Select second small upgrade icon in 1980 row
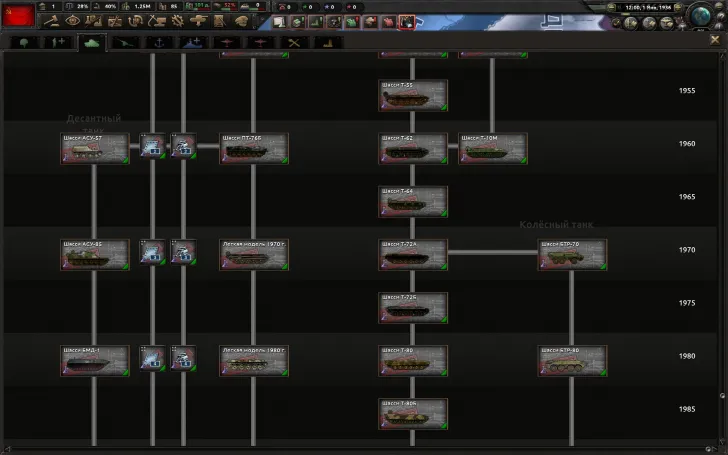This screenshot has width=728, height=455. pos(183,358)
